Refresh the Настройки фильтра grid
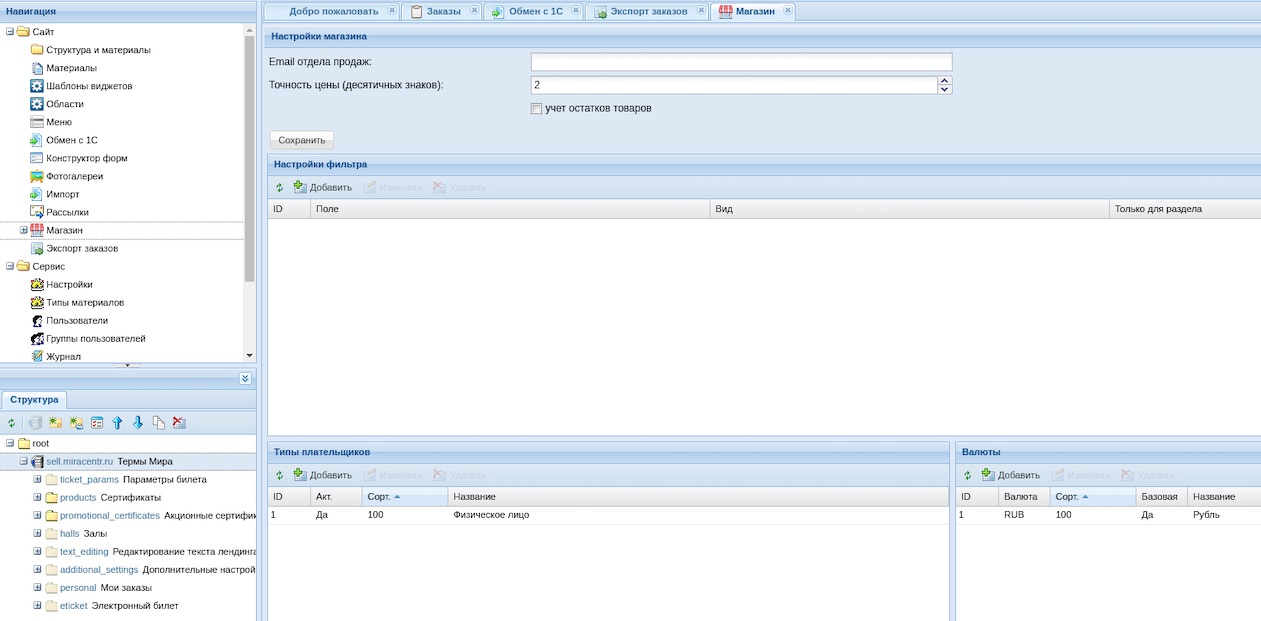This screenshot has width=1261, height=621. 280,187
